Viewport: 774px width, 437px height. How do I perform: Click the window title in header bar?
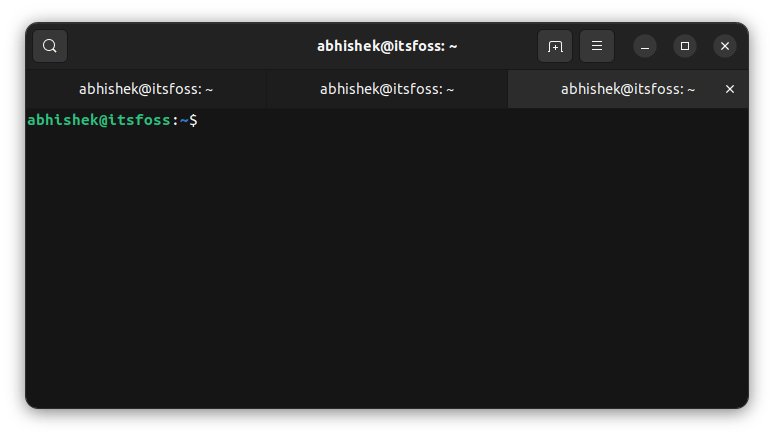(x=387, y=46)
